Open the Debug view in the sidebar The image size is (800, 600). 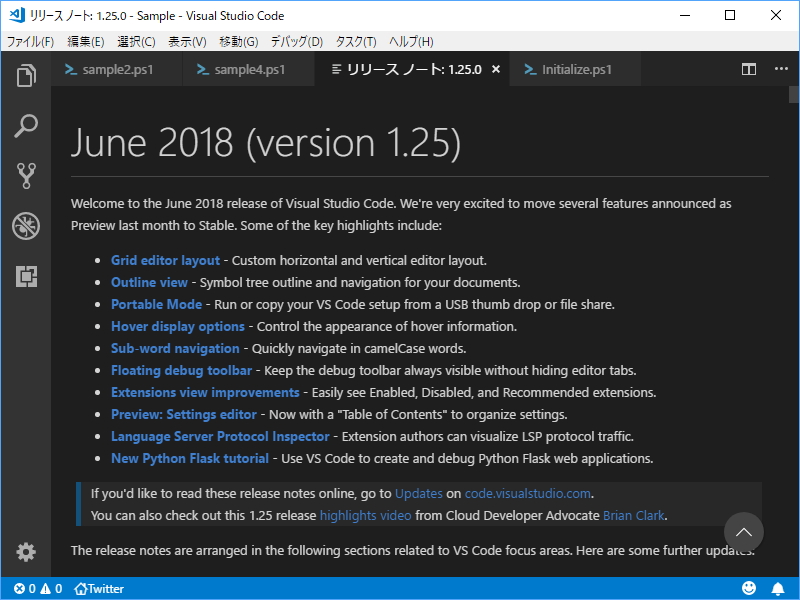tap(26, 226)
